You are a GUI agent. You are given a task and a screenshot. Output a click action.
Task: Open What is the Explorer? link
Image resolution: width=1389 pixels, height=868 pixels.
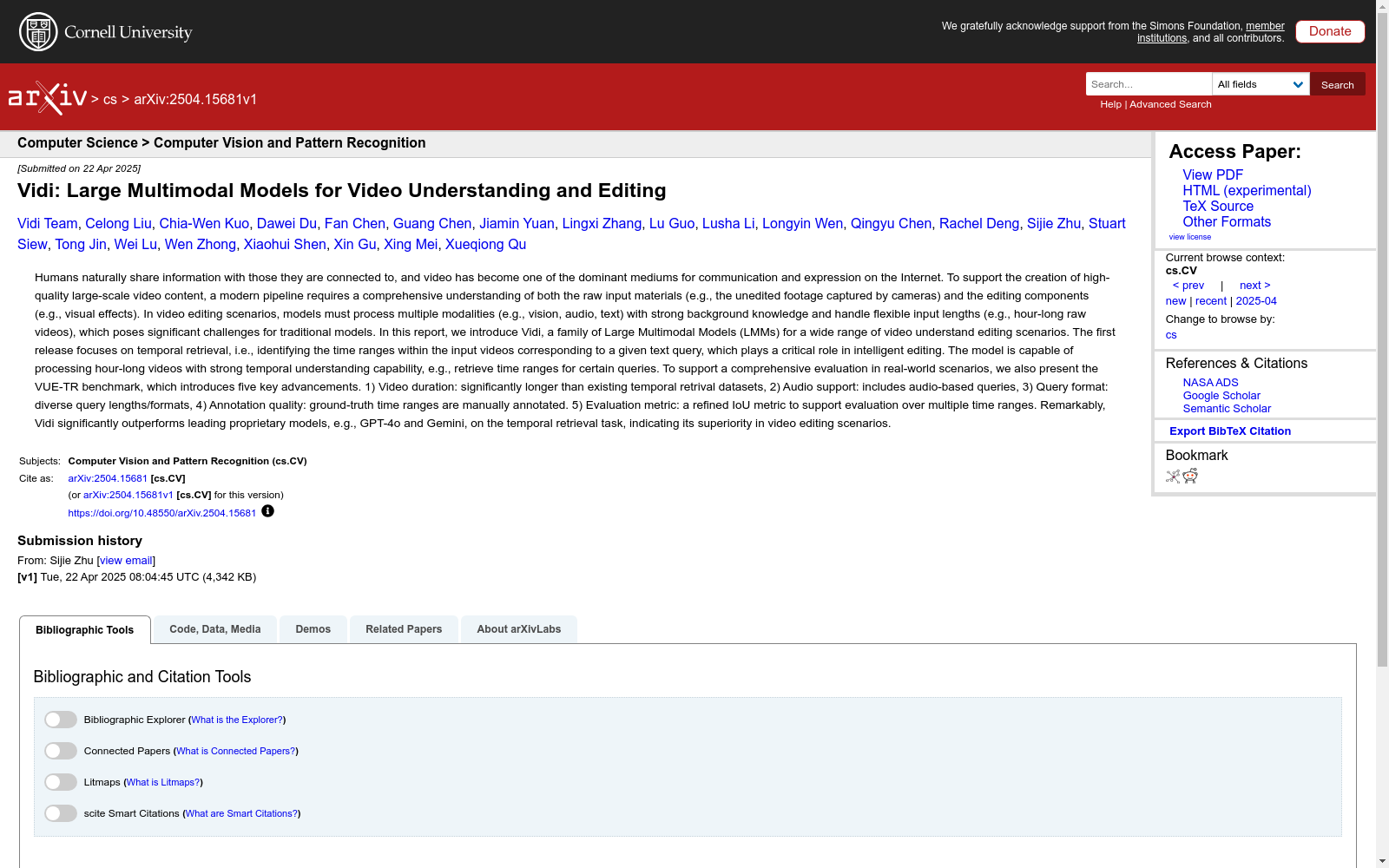point(237,720)
